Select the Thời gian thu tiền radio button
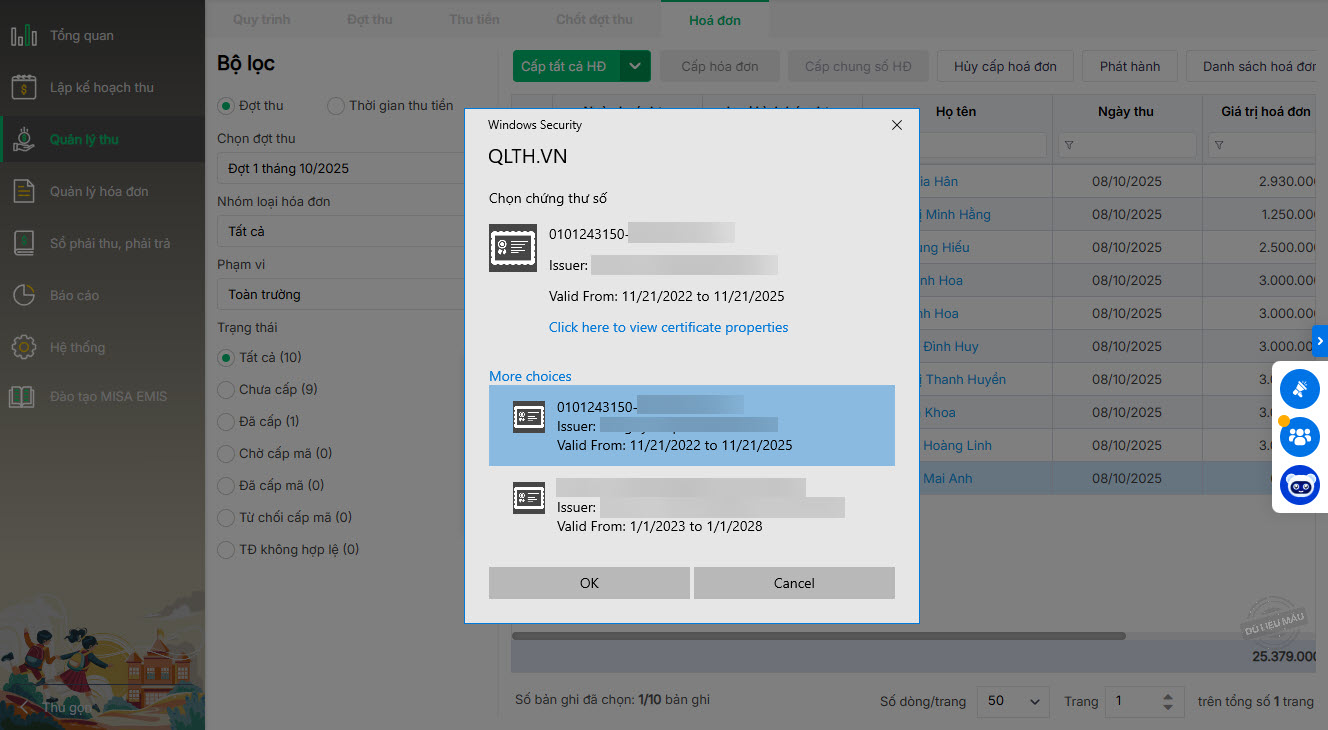Screen dimensions: 1328x730 (336, 106)
